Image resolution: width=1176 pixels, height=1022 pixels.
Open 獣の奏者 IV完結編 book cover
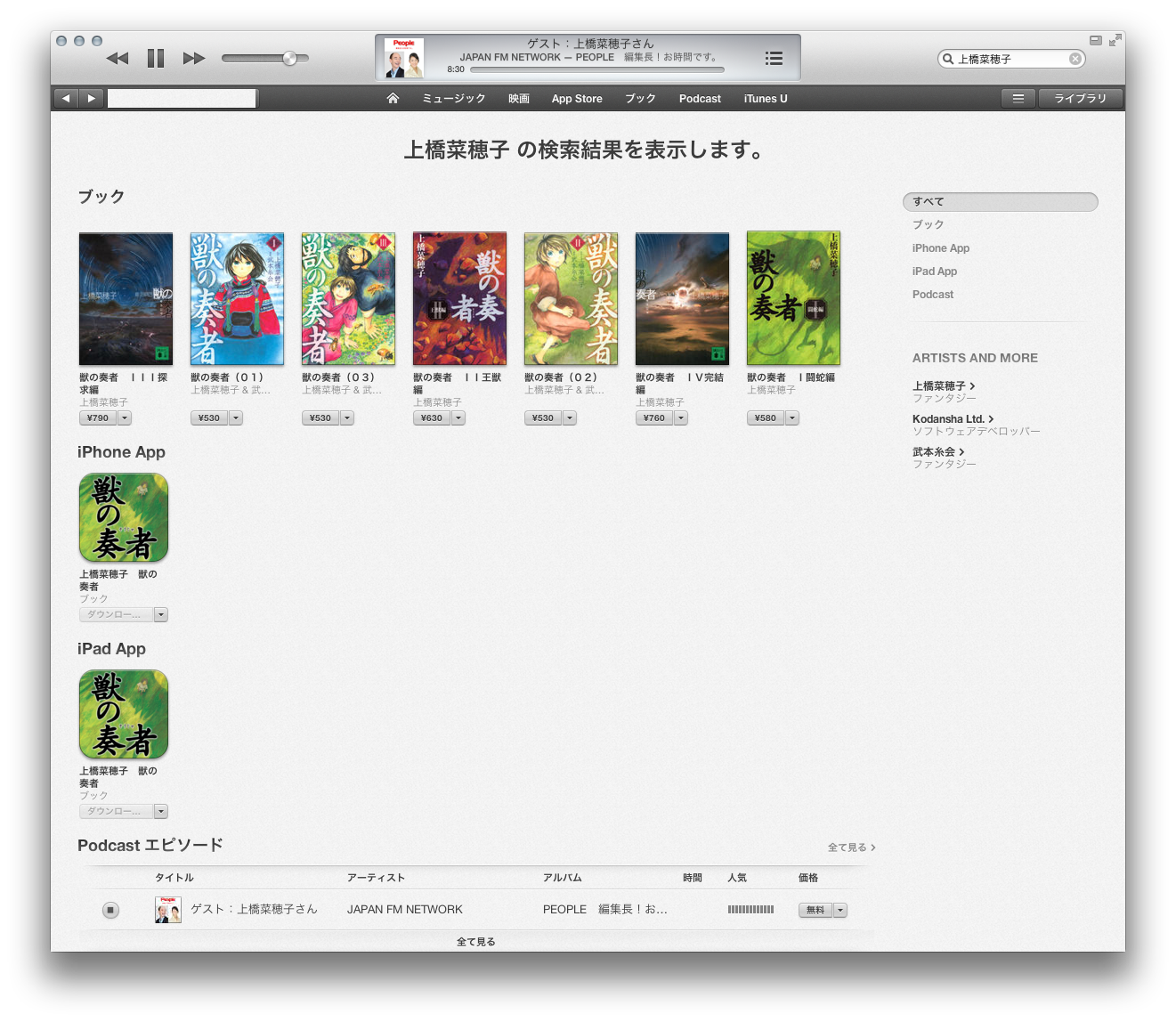682,299
